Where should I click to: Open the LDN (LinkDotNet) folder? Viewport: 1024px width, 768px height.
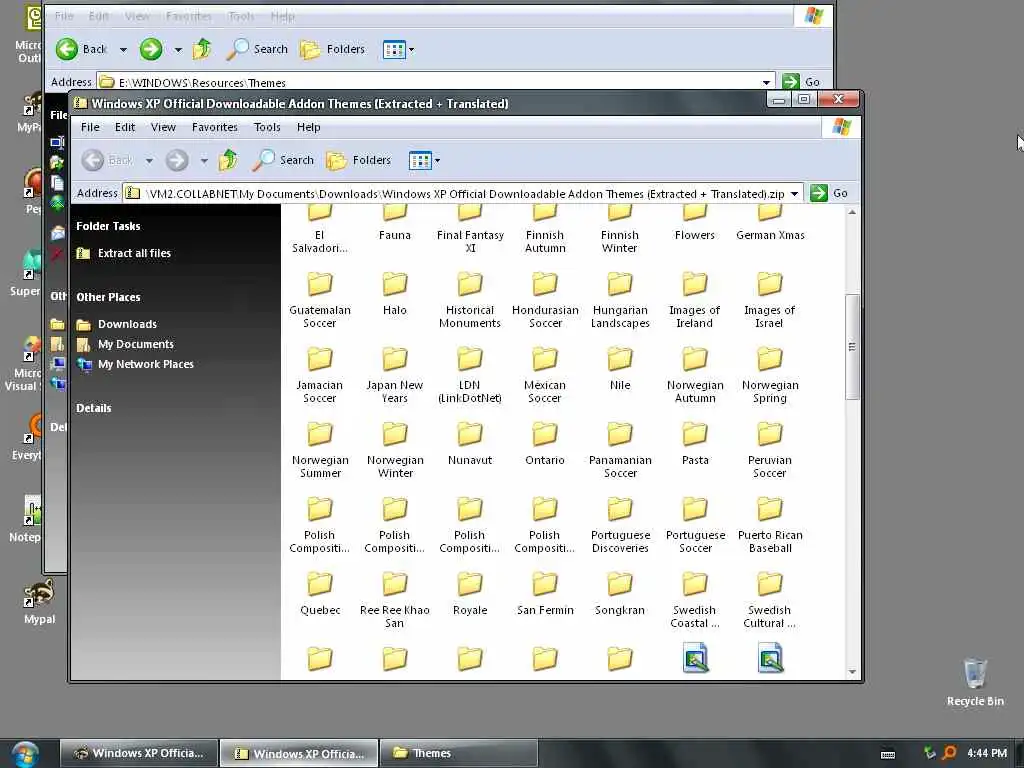click(x=470, y=375)
